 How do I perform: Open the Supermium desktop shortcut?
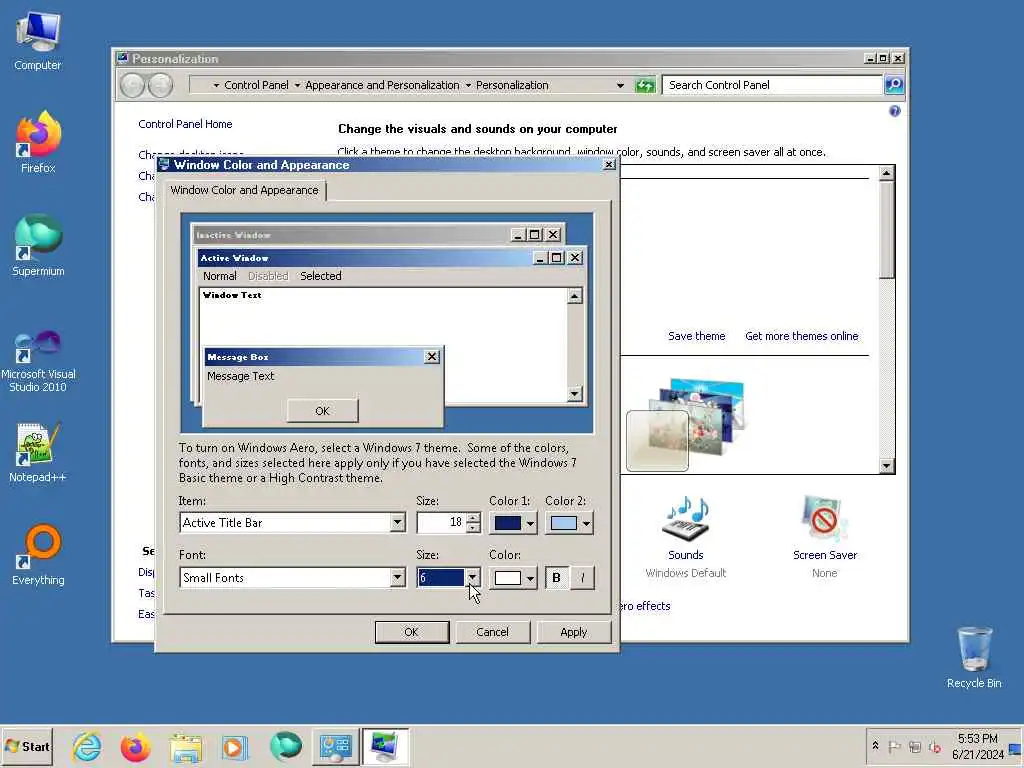(38, 245)
